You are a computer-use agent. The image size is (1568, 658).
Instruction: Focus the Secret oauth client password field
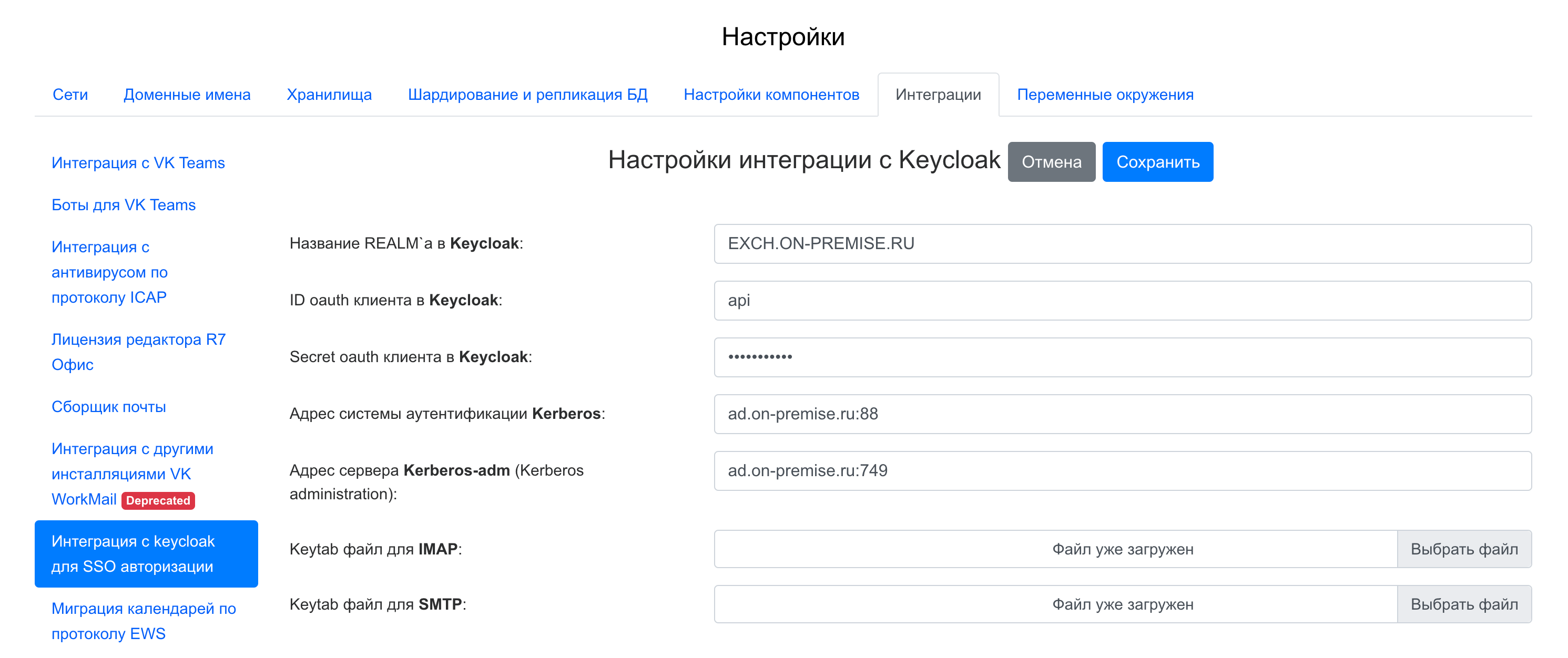(1122, 357)
